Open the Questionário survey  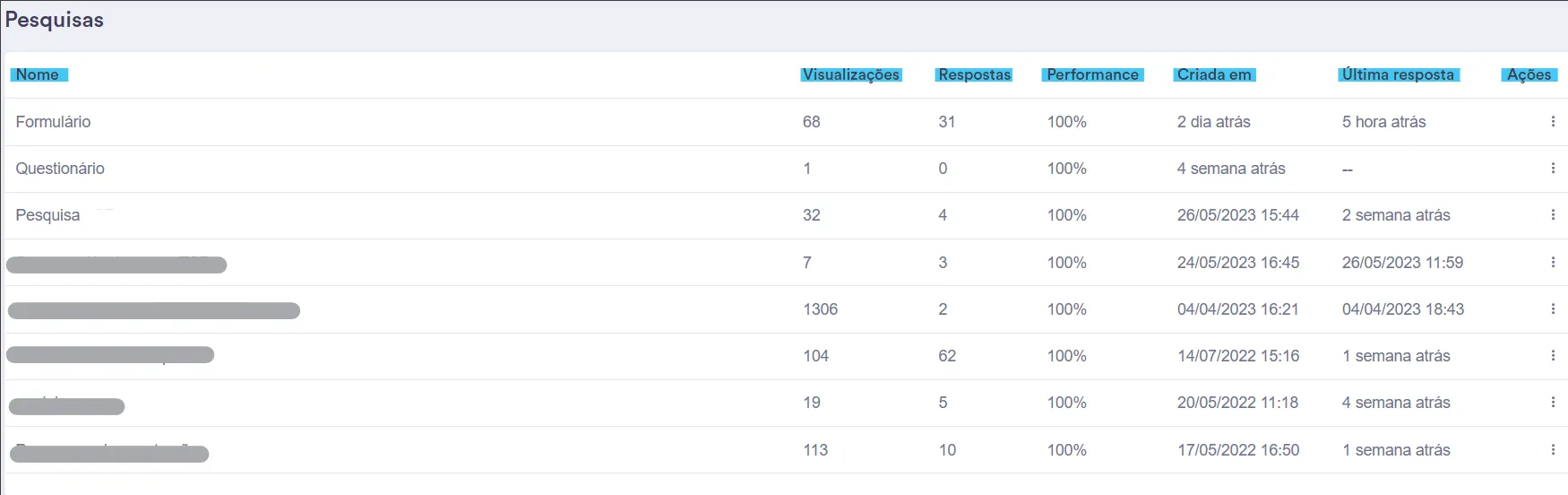point(60,169)
